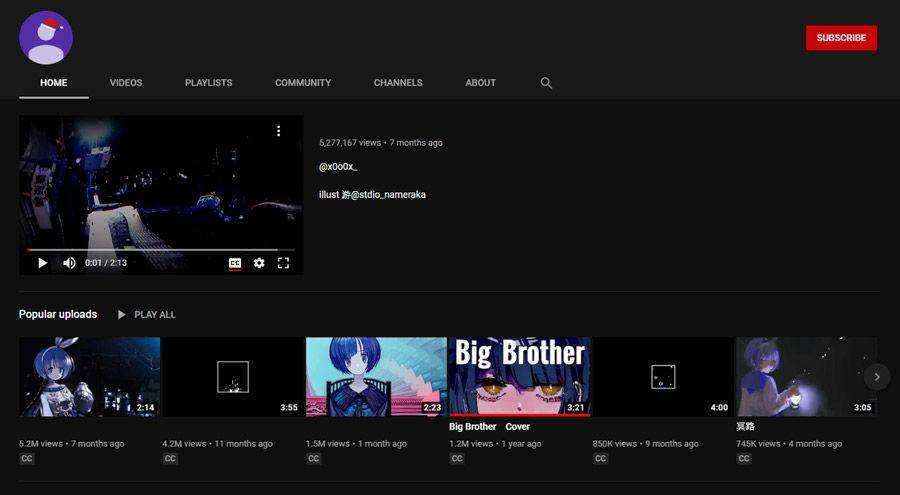Open the 3:05 lantern video thumbnail
Viewport: 900px width, 495px height.
(x=806, y=377)
